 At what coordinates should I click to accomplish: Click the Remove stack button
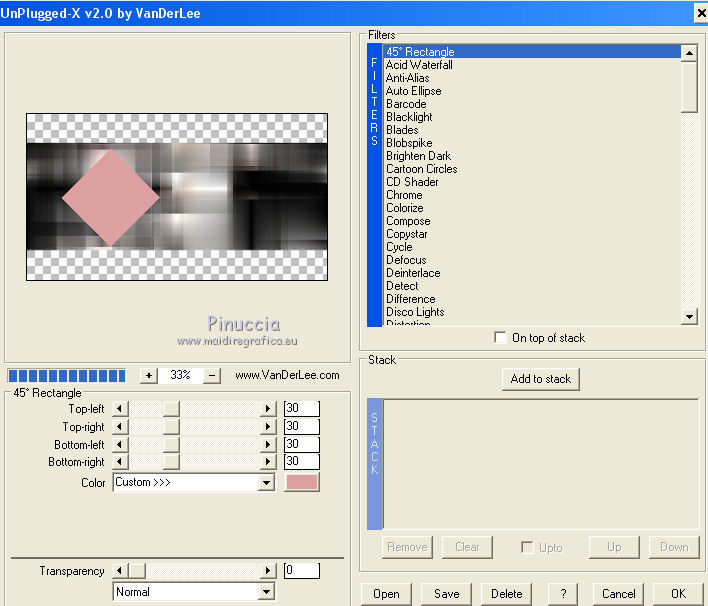tap(407, 547)
